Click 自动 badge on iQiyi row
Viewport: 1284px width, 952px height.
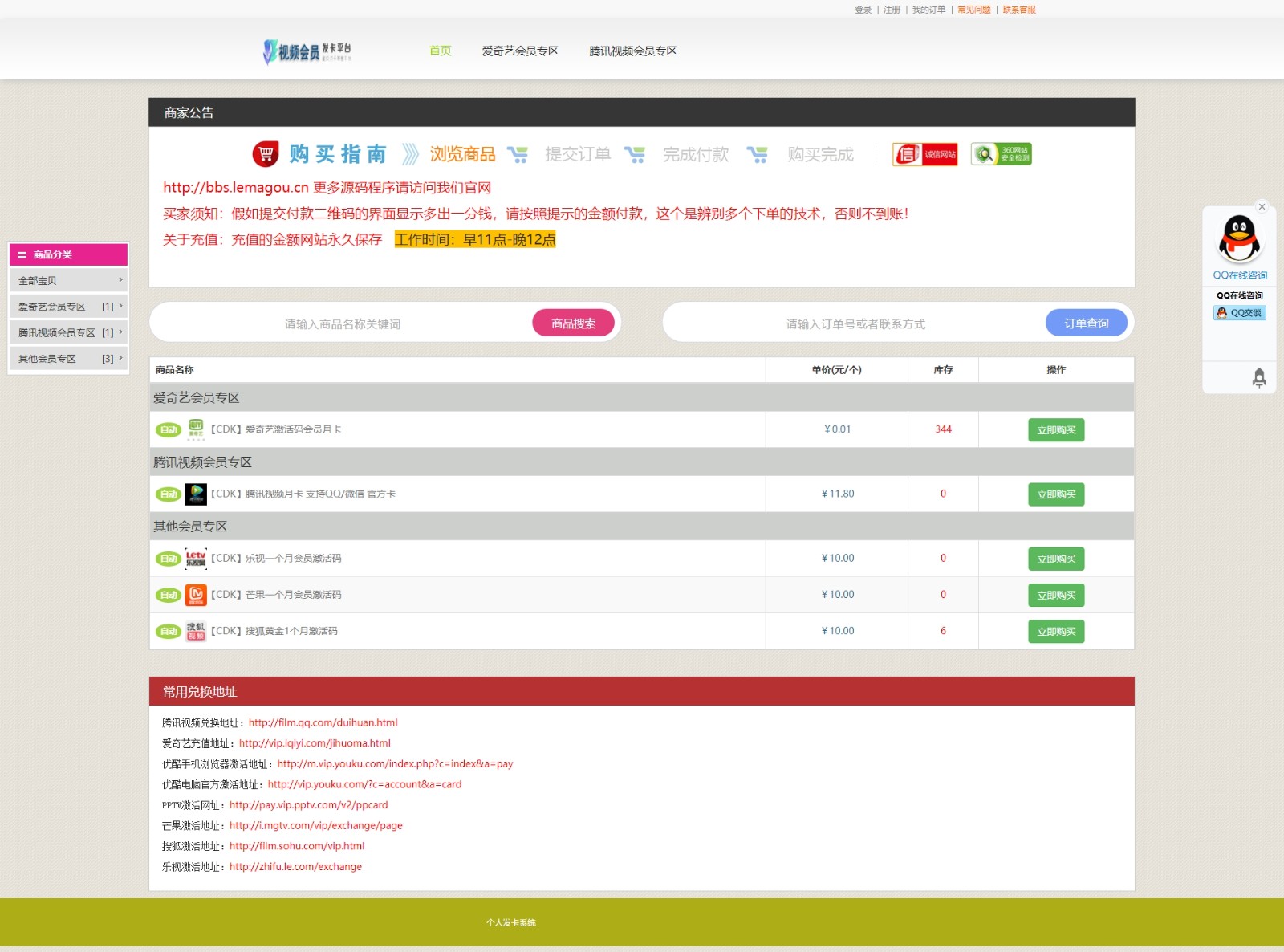click(x=169, y=430)
